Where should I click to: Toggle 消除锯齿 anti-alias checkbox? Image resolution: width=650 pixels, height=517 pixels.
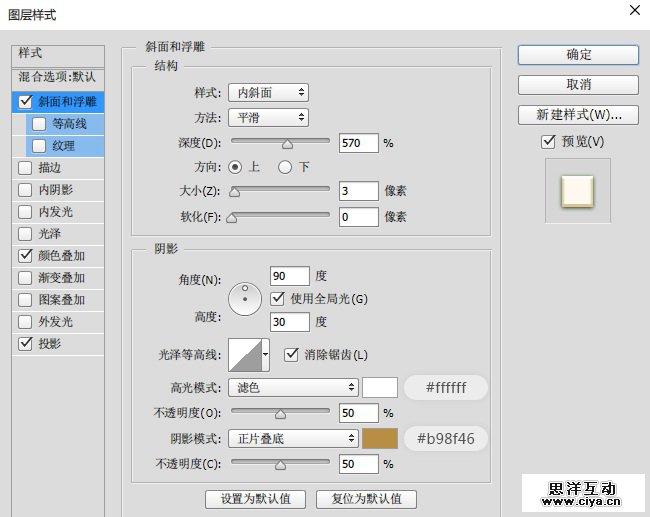point(292,354)
